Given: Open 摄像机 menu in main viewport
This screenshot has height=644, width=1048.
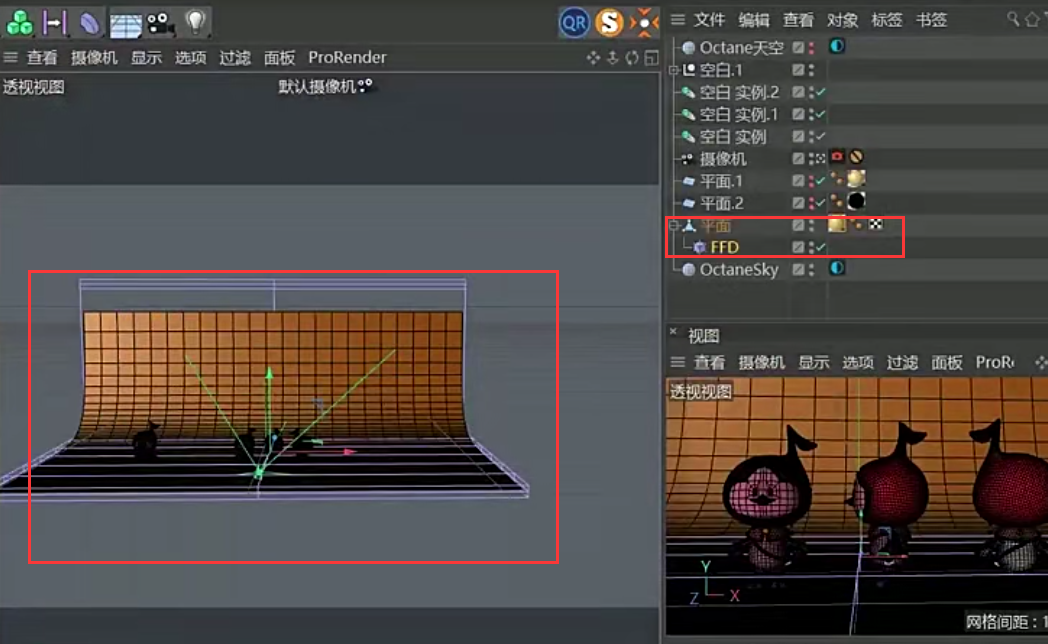Looking at the screenshot, I should [94, 57].
